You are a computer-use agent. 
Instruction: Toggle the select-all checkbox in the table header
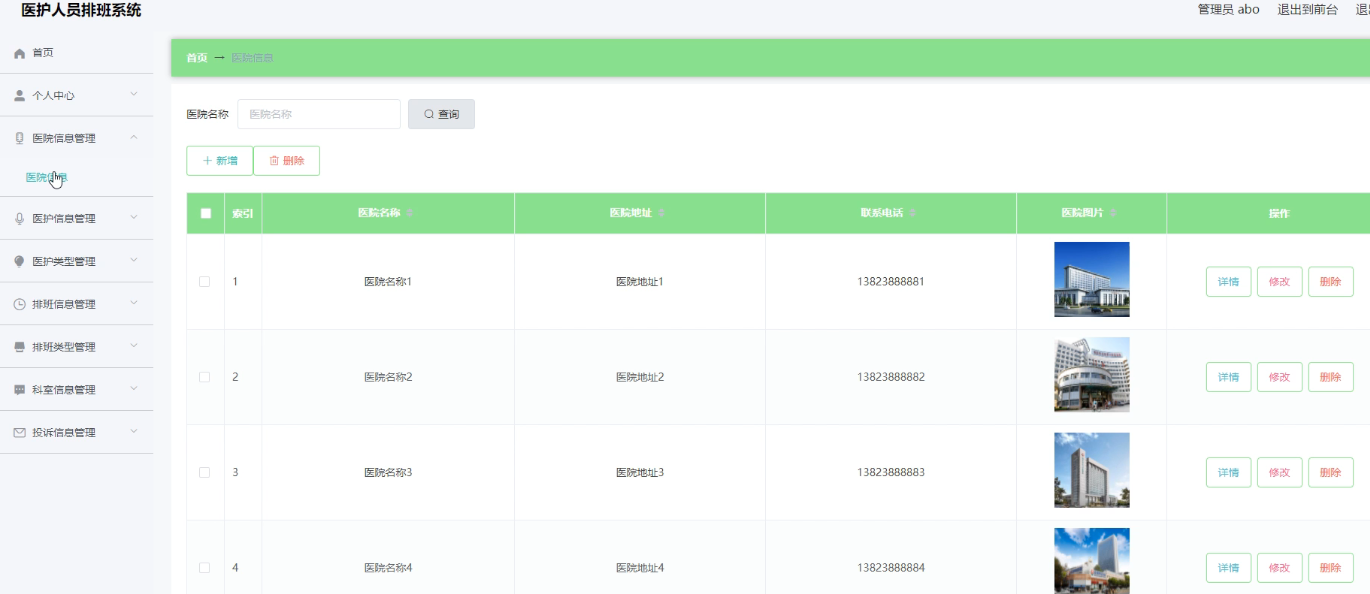pos(204,213)
